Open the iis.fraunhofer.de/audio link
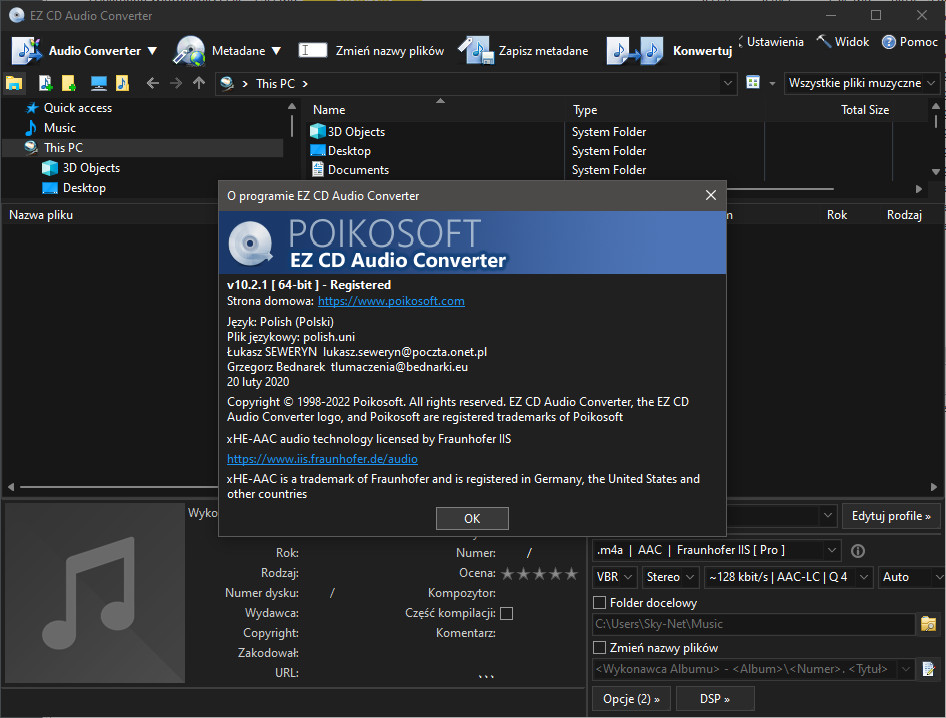The height and width of the screenshot is (718, 946). (322, 459)
